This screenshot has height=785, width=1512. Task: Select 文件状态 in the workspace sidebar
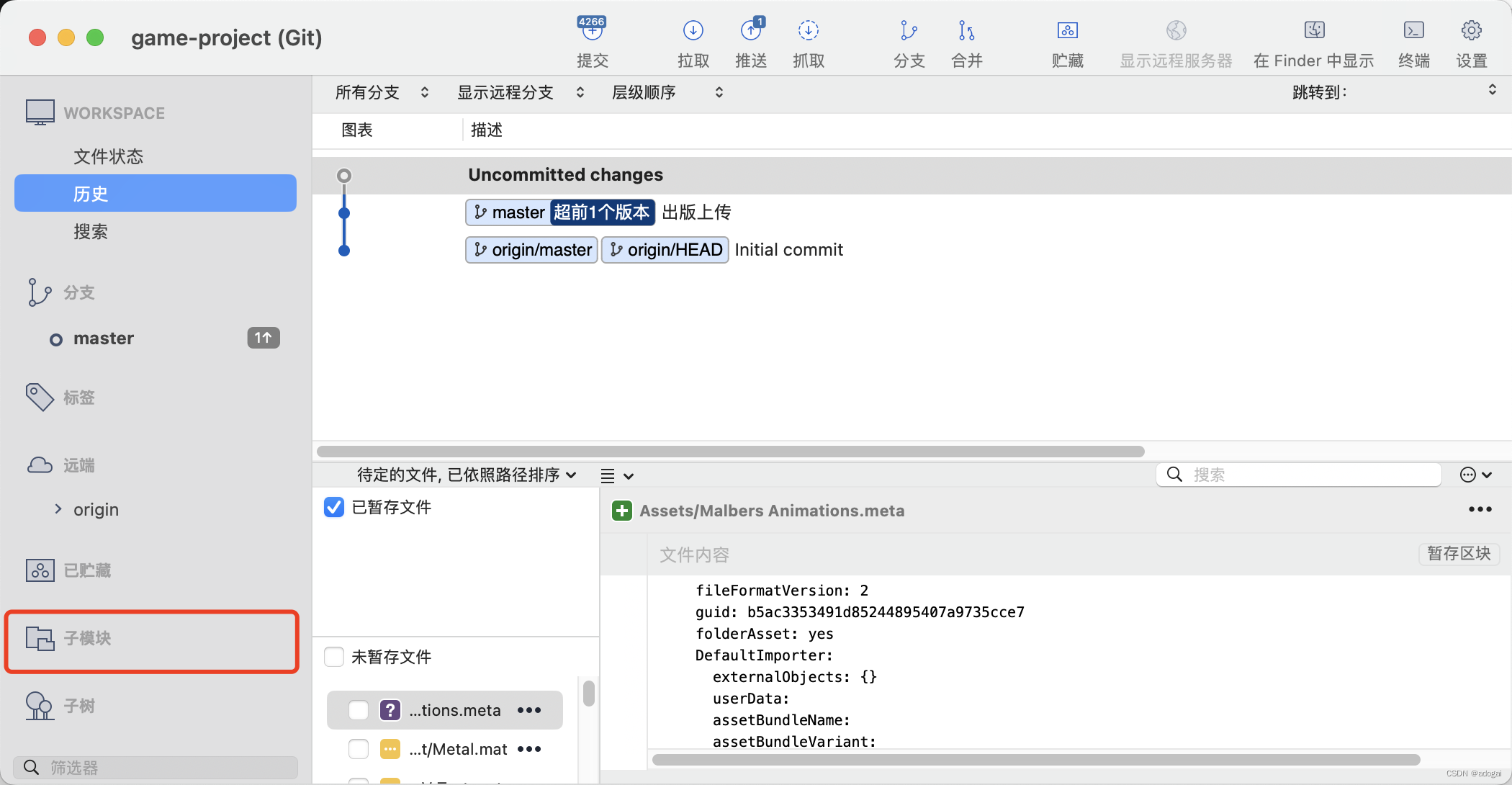point(108,156)
